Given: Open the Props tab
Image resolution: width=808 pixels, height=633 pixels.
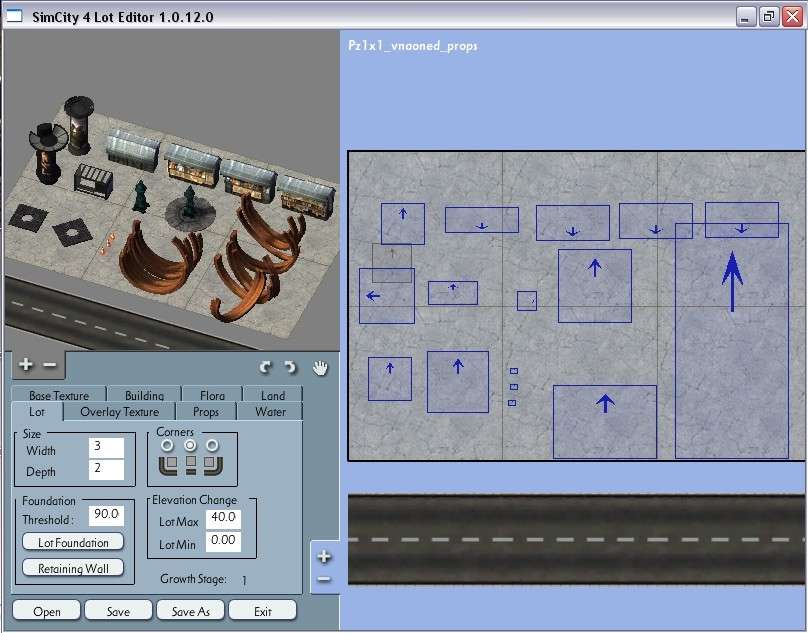Looking at the screenshot, I should click(x=206, y=412).
